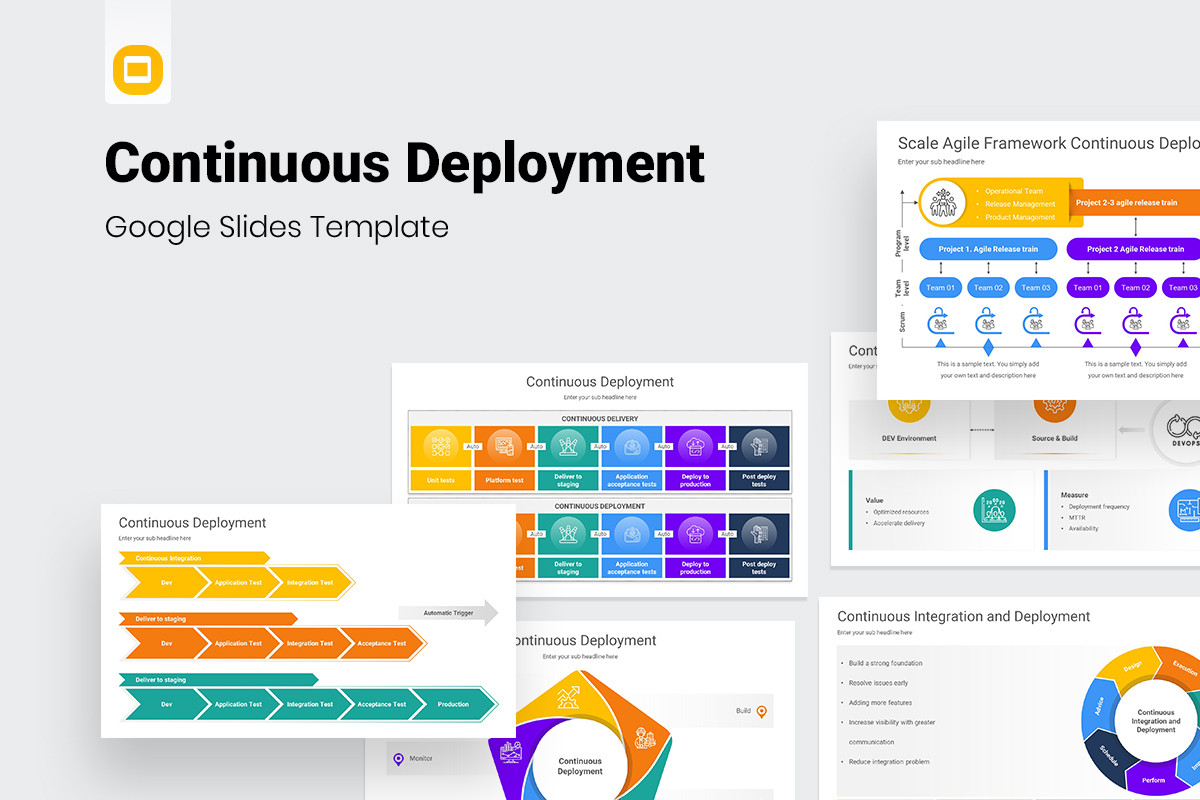1200x800 pixels.
Task: Click the Source & Build orange gear icon
Action: [x=1055, y=406]
